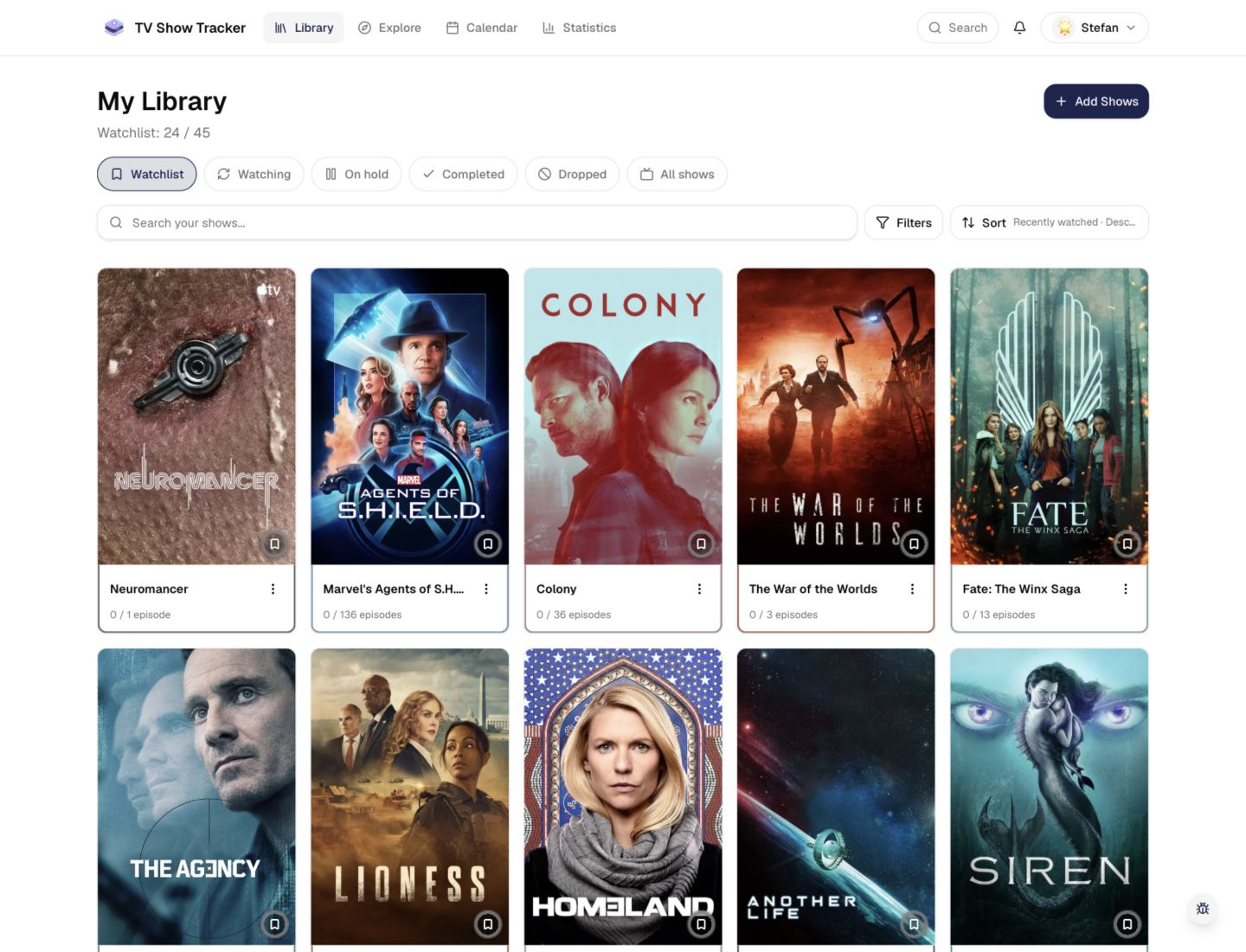Toggle bookmark on Another Life poster
Image resolution: width=1246 pixels, height=952 pixels.
[914, 923]
